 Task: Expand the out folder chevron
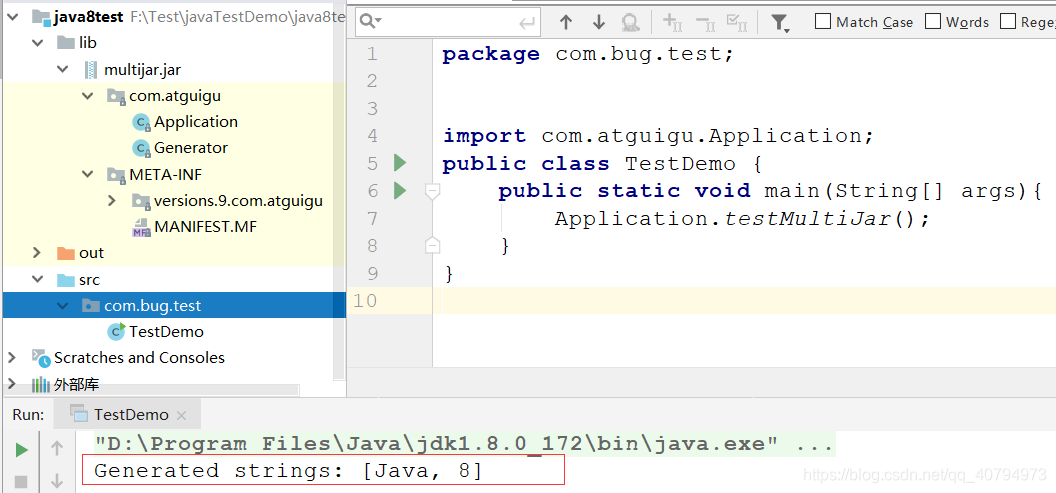coord(38,253)
